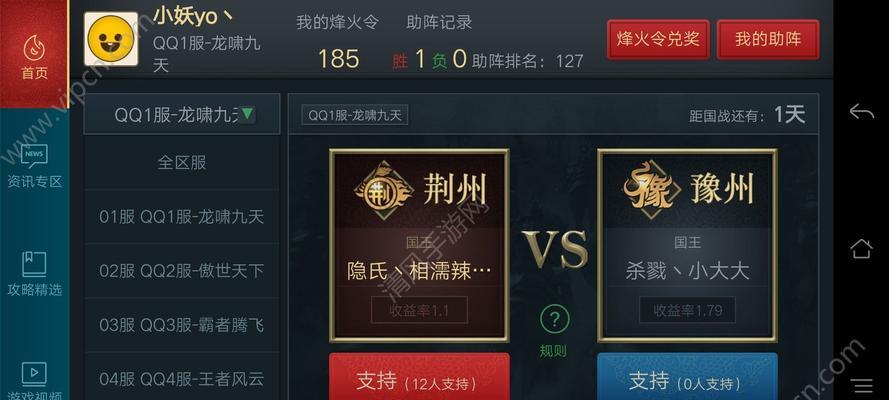This screenshot has width=889, height=400.
Task: Select 02服 QQ2服-傲世天下 server
Action: (182, 270)
